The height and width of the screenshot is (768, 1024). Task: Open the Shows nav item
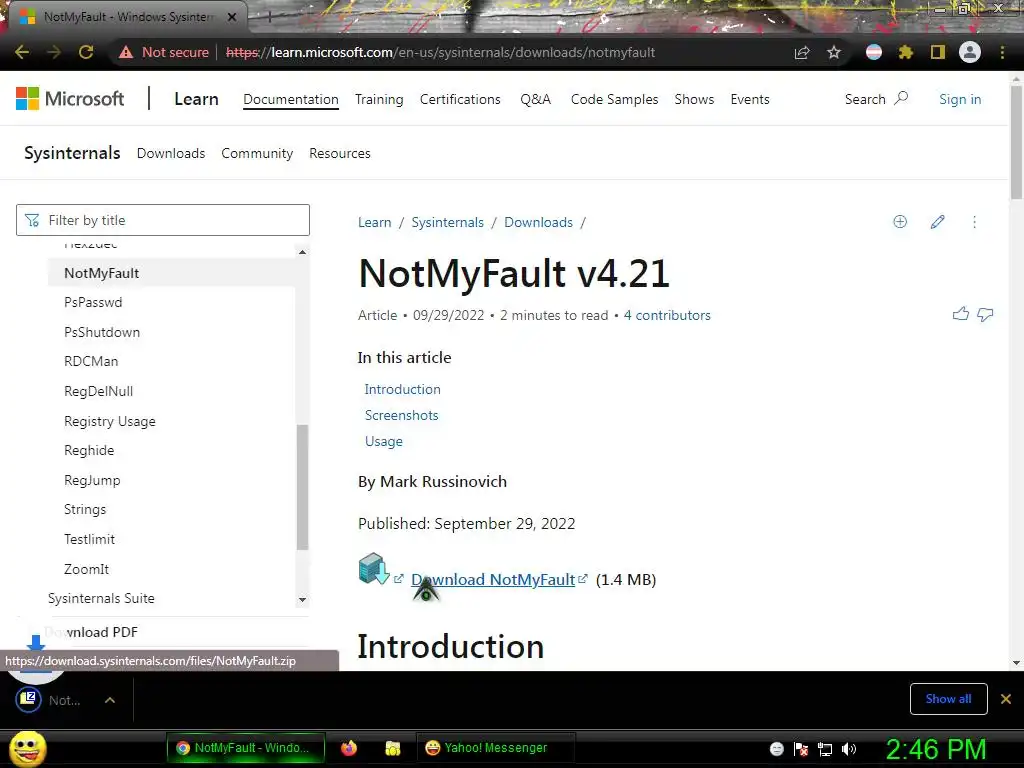[694, 99]
